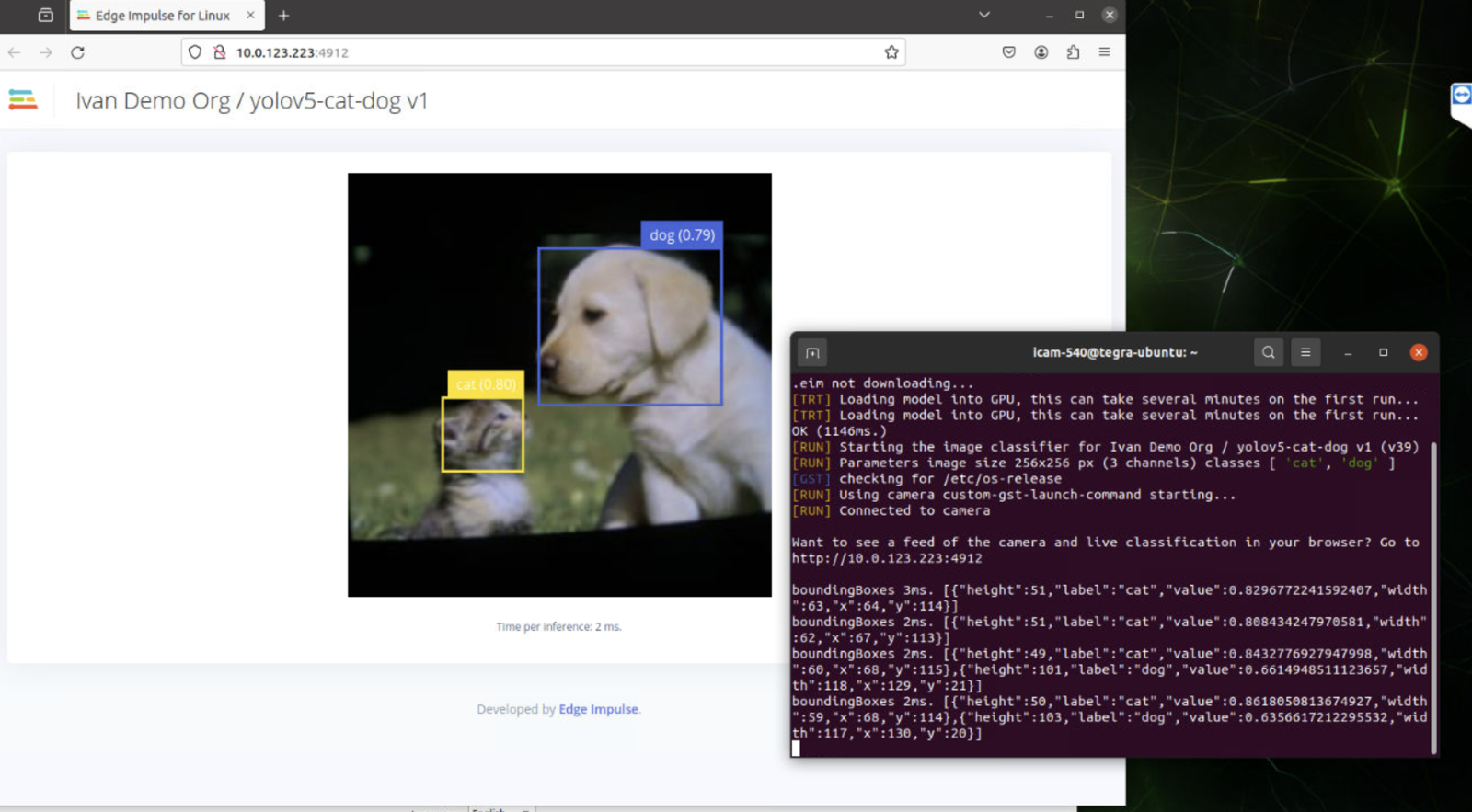Viewport: 1472px width, 812px height.
Task: Open the terminal hamburger menu
Action: 1305,352
